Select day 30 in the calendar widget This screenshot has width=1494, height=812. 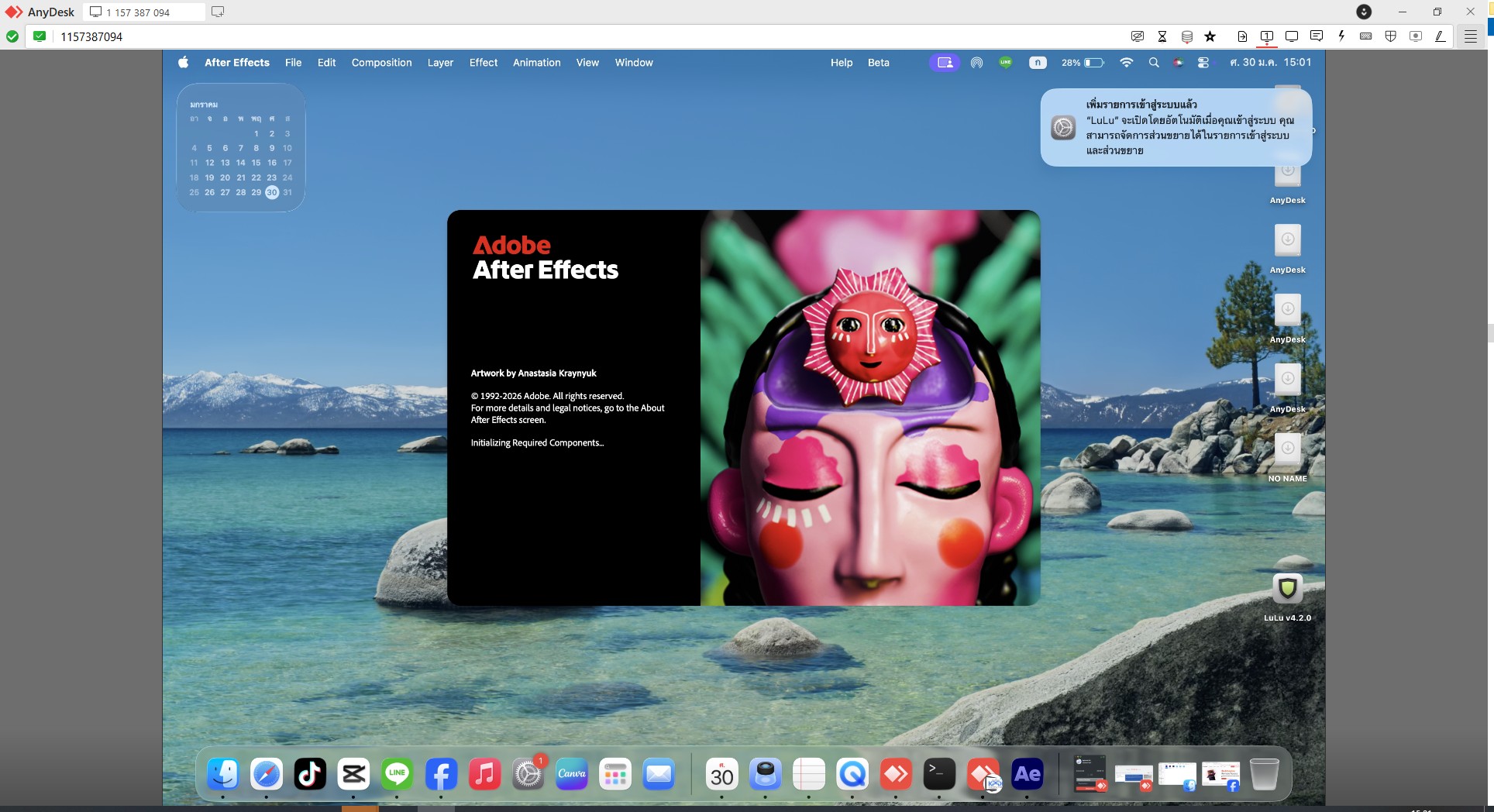coord(272,192)
